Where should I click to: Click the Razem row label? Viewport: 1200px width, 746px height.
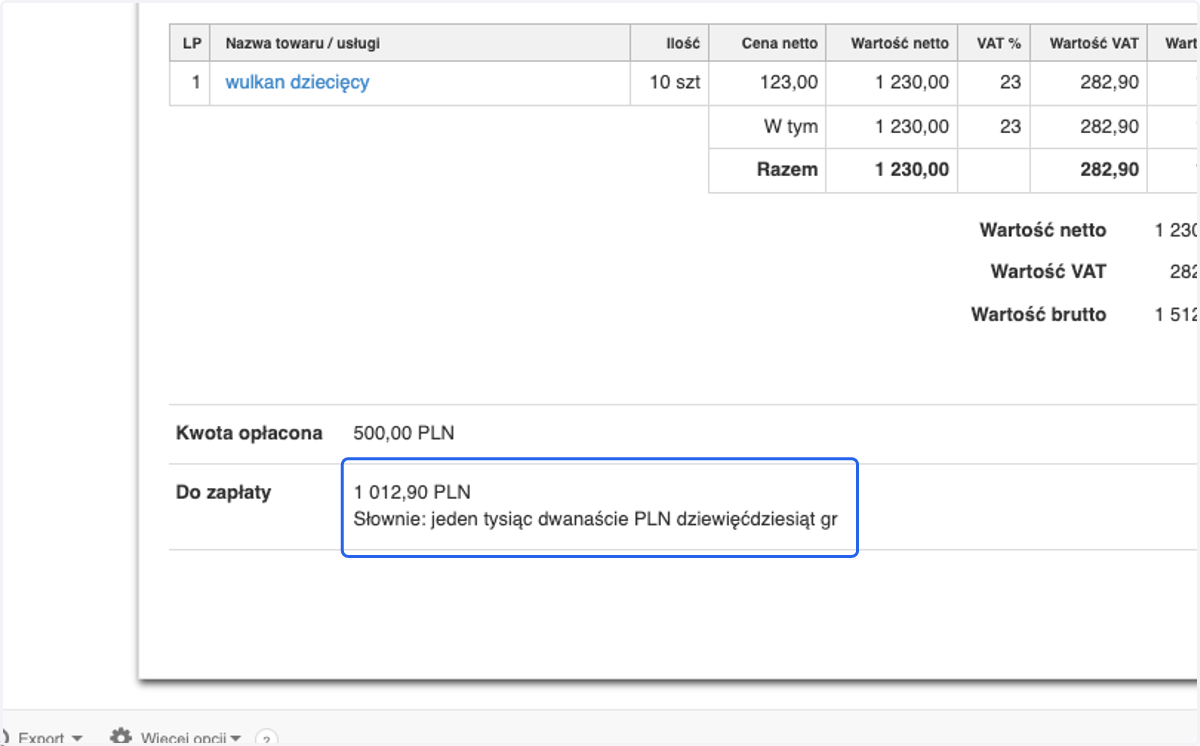[787, 170]
